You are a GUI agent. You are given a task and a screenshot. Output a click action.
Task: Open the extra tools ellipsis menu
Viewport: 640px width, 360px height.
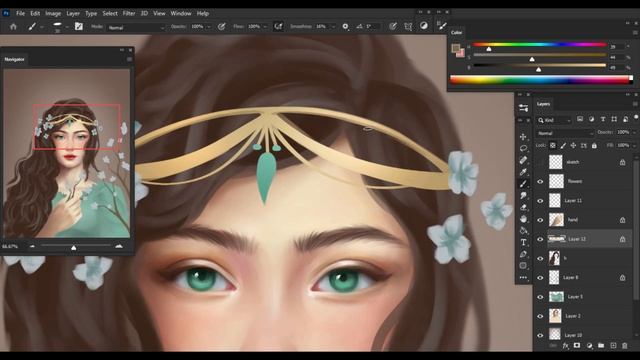tap(523, 278)
